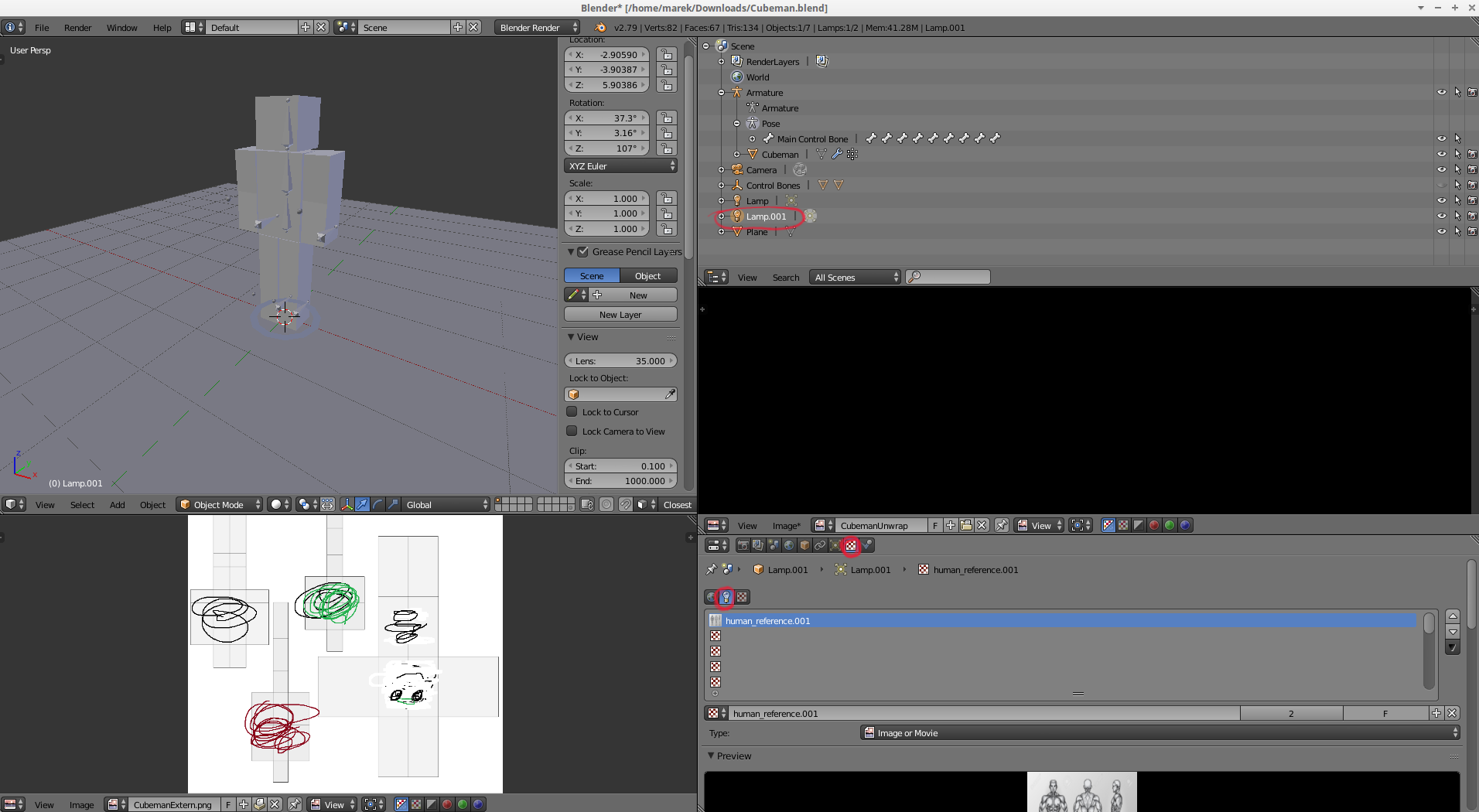
Task: Unlink CubemanUnwrap image with X
Action: pyautogui.click(x=982, y=525)
